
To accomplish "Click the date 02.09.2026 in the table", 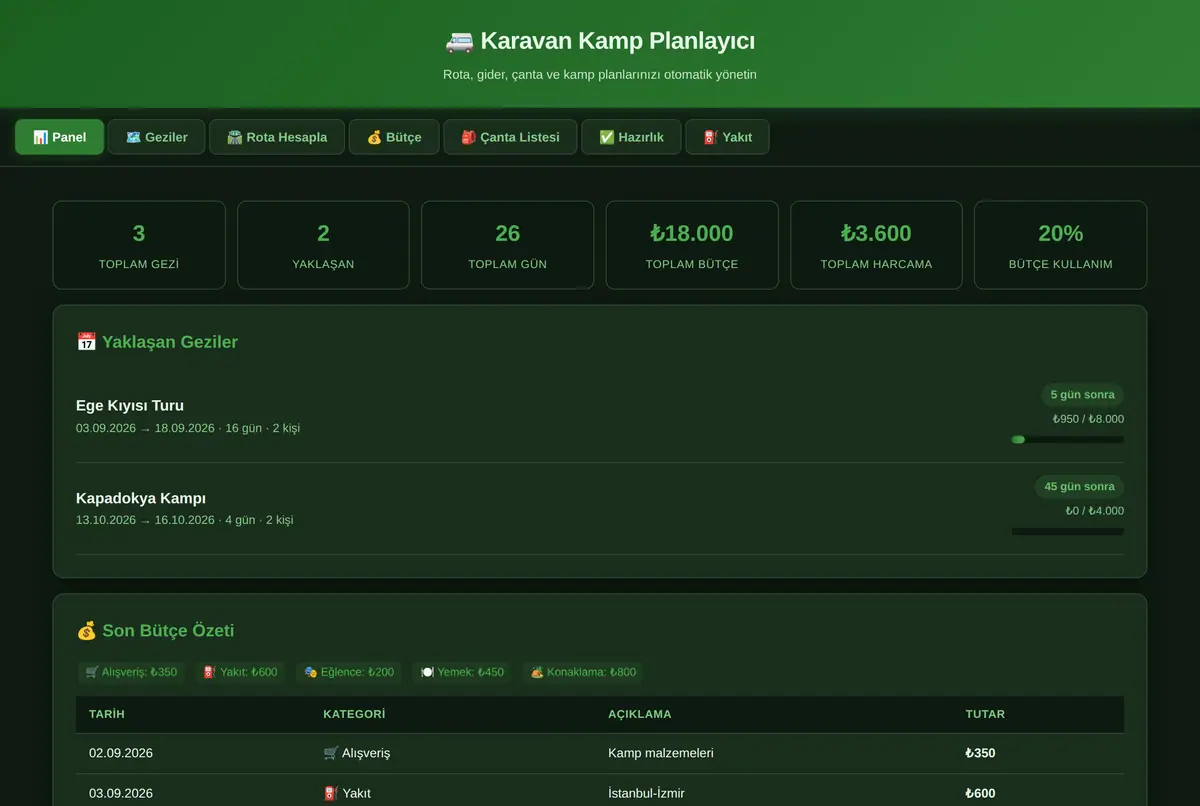I will coord(121,753).
